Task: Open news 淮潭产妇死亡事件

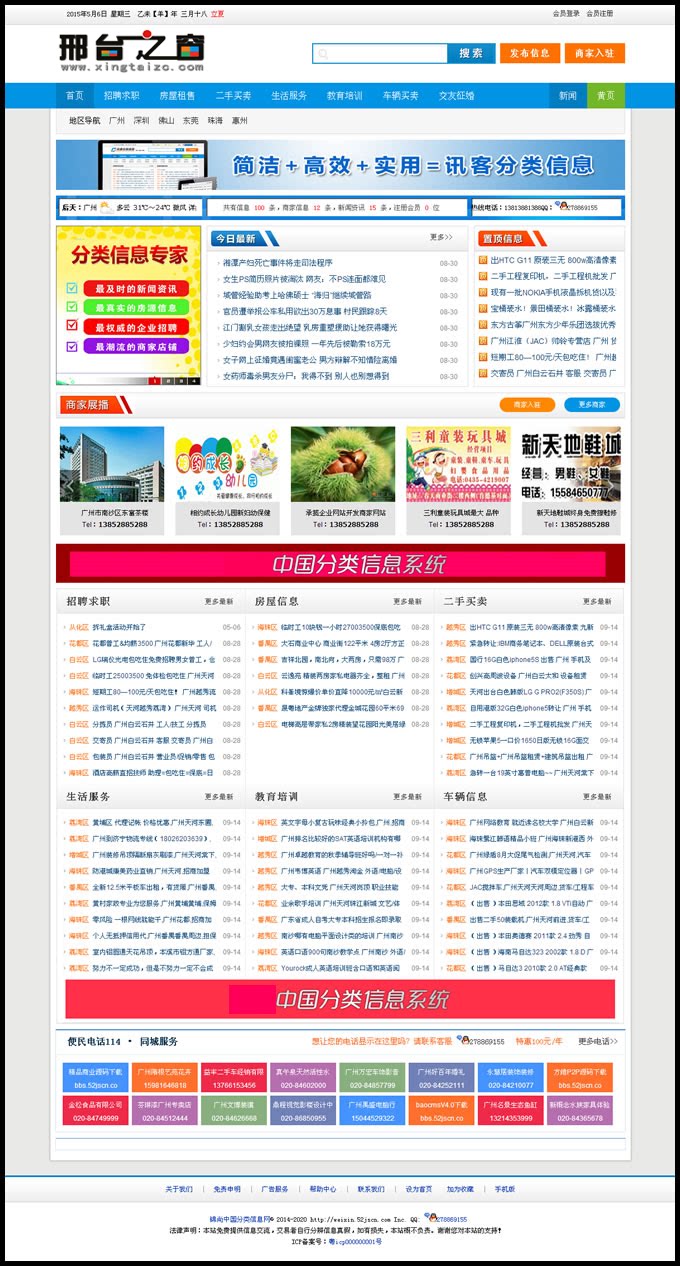Action: (278, 263)
